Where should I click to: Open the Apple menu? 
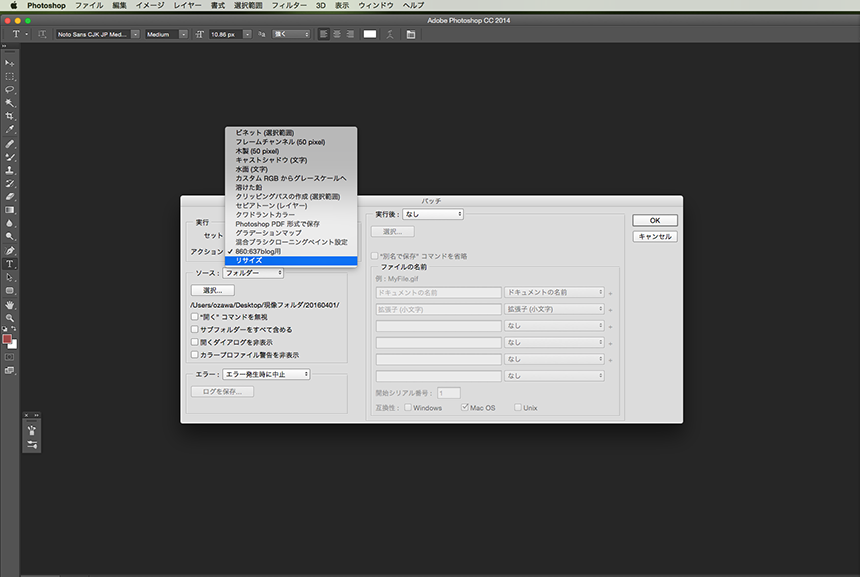point(14,5)
